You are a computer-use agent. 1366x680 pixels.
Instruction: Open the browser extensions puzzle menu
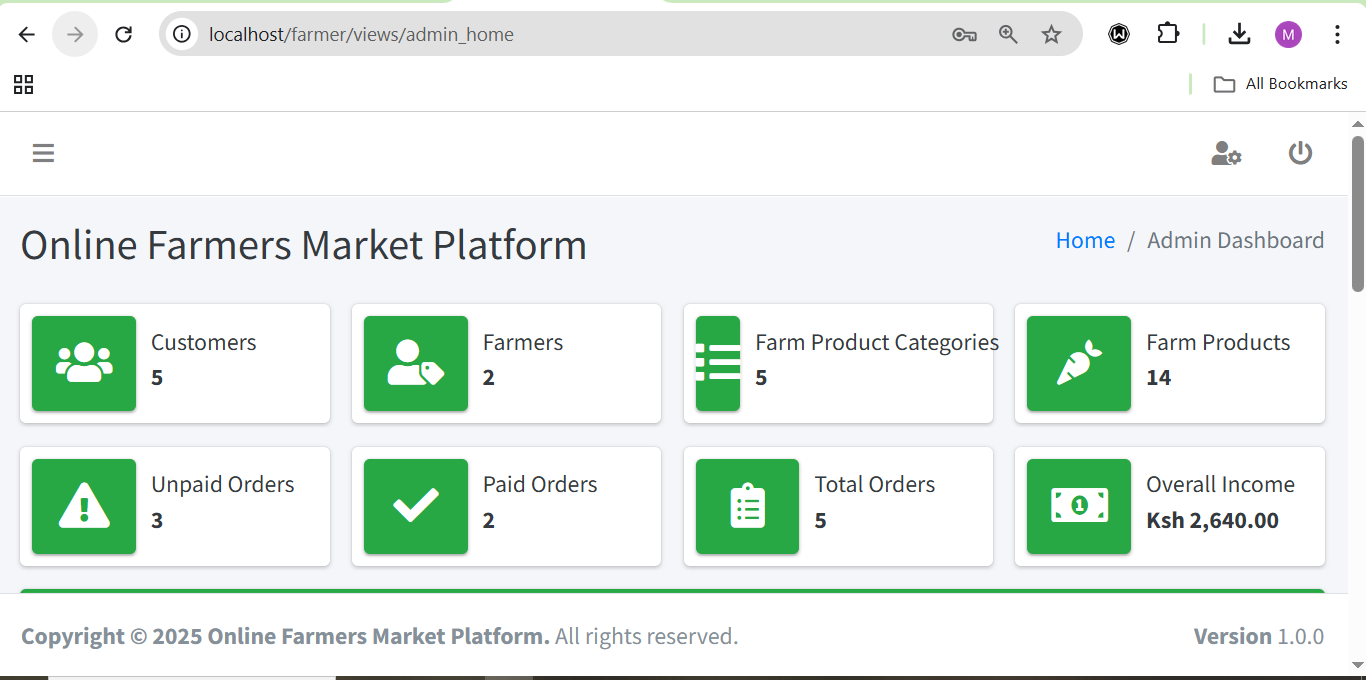(1168, 33)
